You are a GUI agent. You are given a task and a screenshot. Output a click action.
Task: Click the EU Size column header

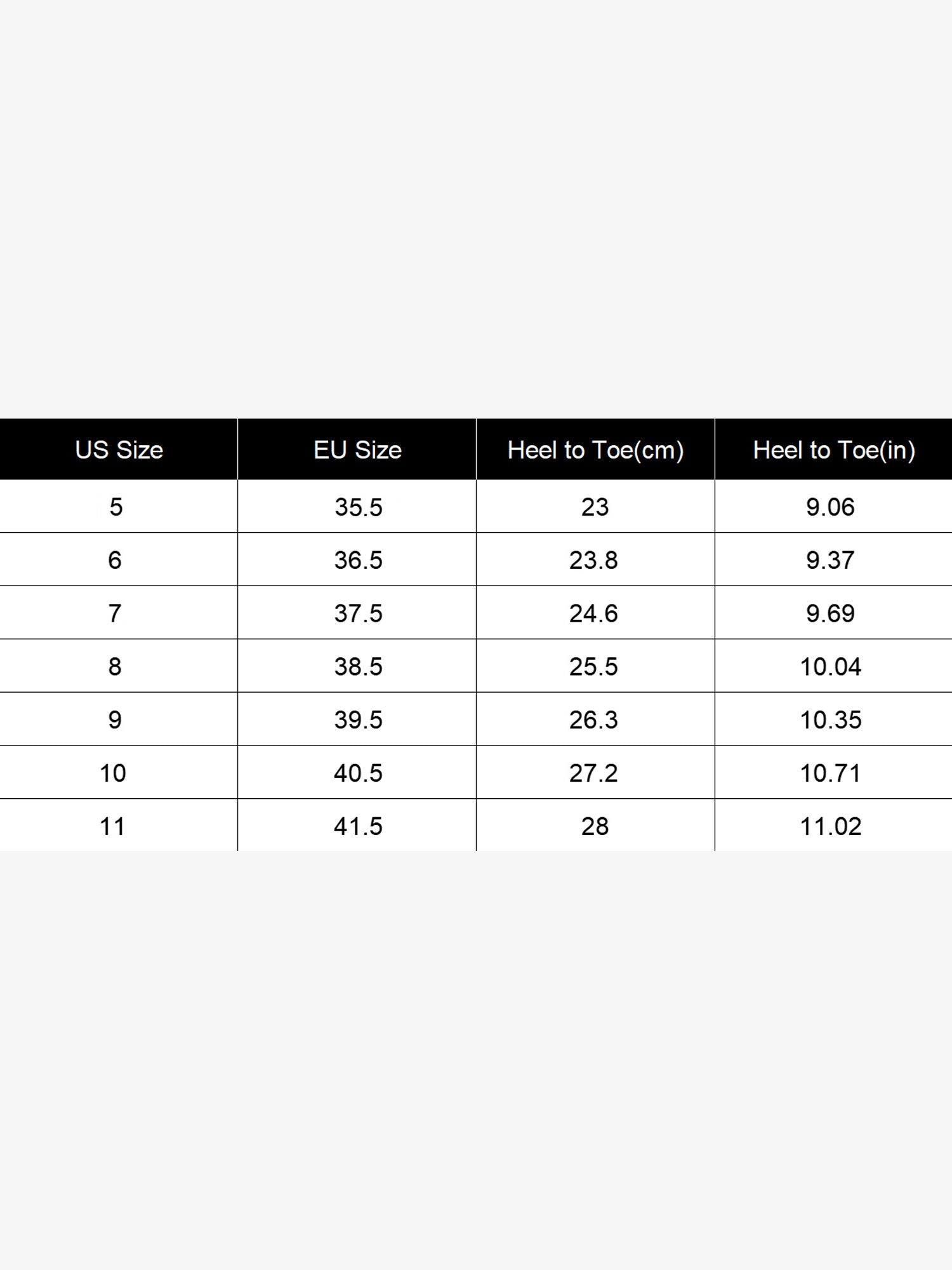(x=357, y=450)
